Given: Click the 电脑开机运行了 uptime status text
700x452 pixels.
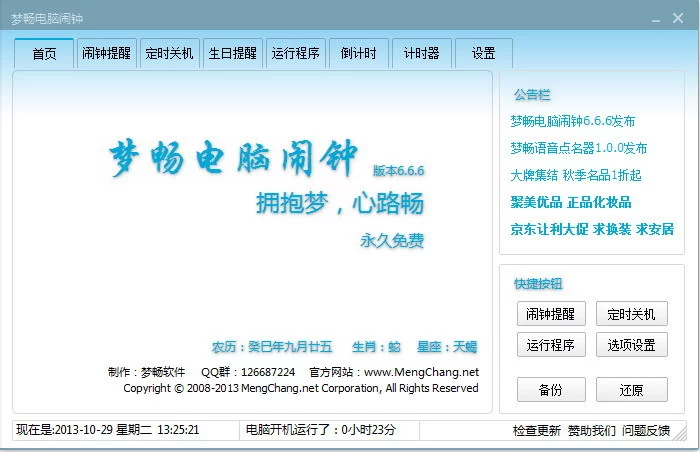Looking at the screenshot, I should (x=321, y=430).
